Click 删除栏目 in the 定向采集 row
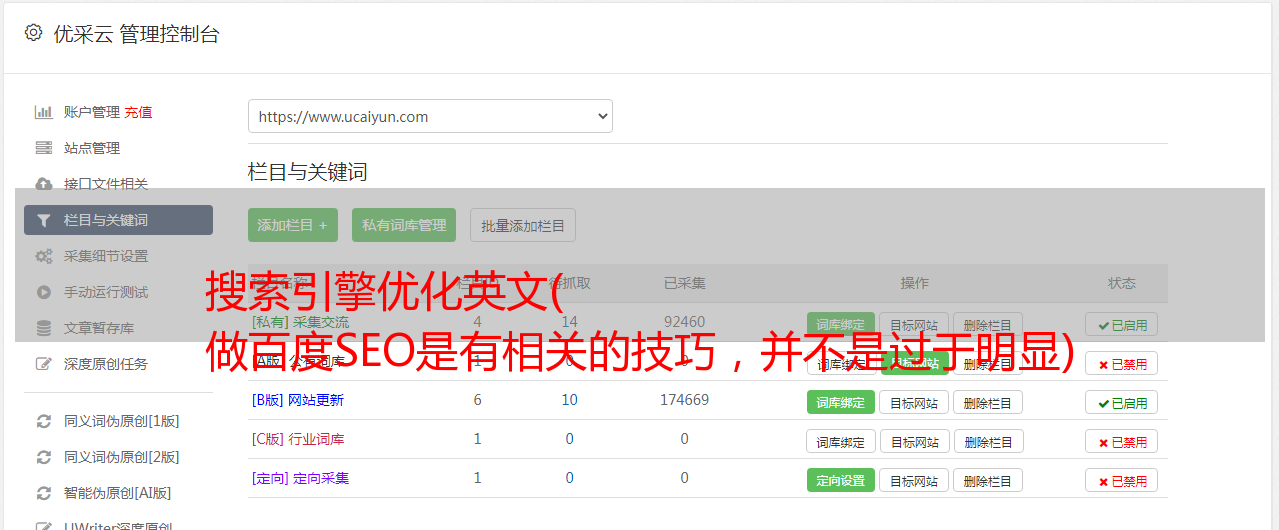The image size is (1279, 530). tap(988, 480)
